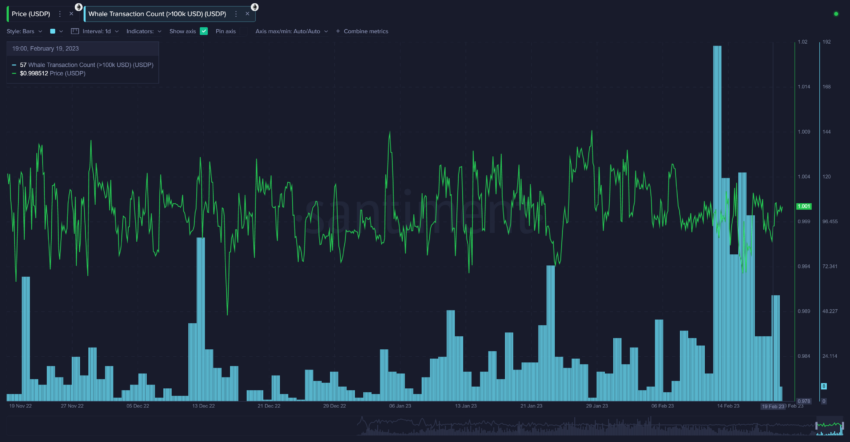Click the 192 whale count axis value
The height and width of the screenshot is (442, 850).
(x=826, y=42)
